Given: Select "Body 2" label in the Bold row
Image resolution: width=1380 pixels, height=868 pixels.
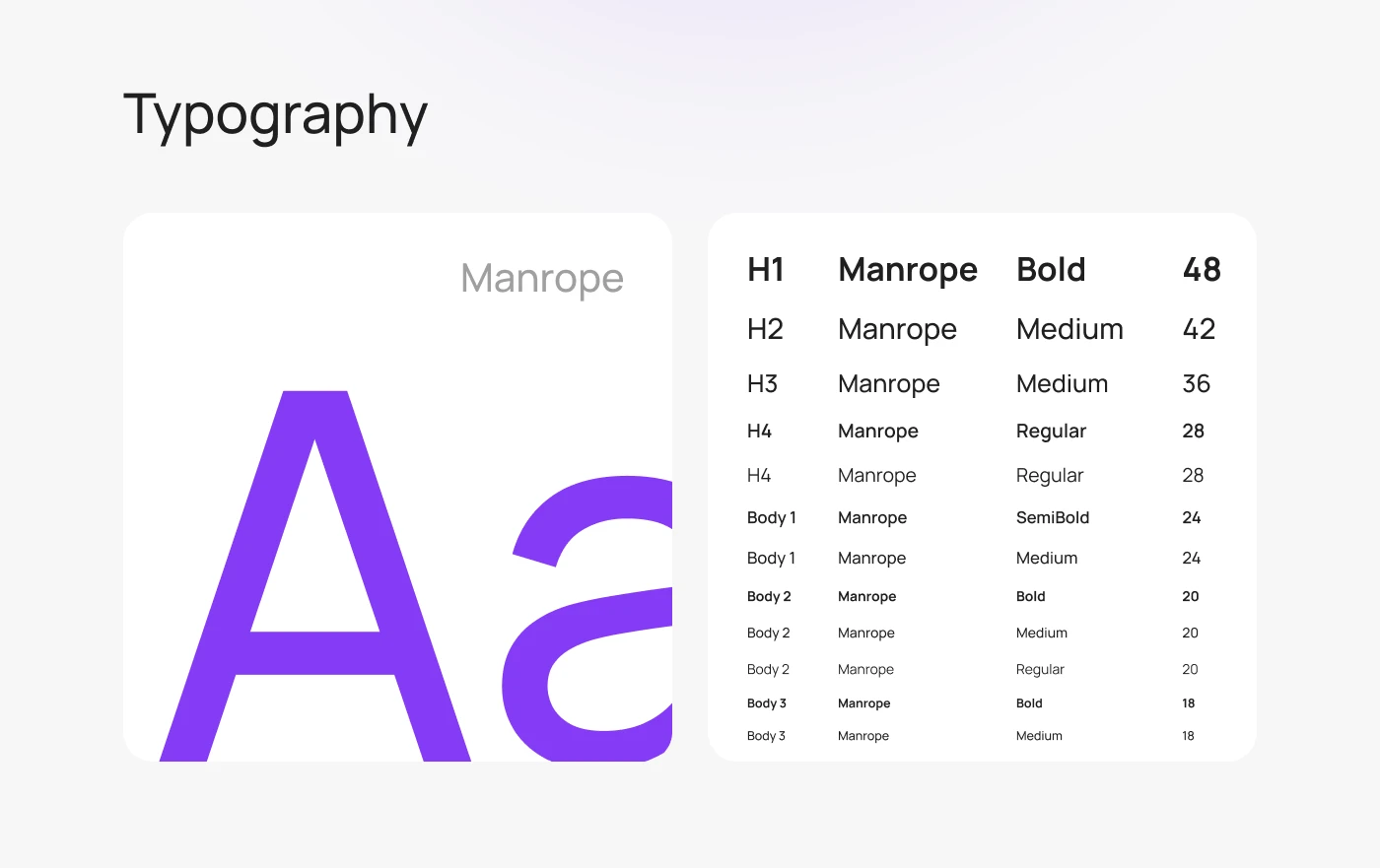Looking at the screenshot, I should coord(769,596).
